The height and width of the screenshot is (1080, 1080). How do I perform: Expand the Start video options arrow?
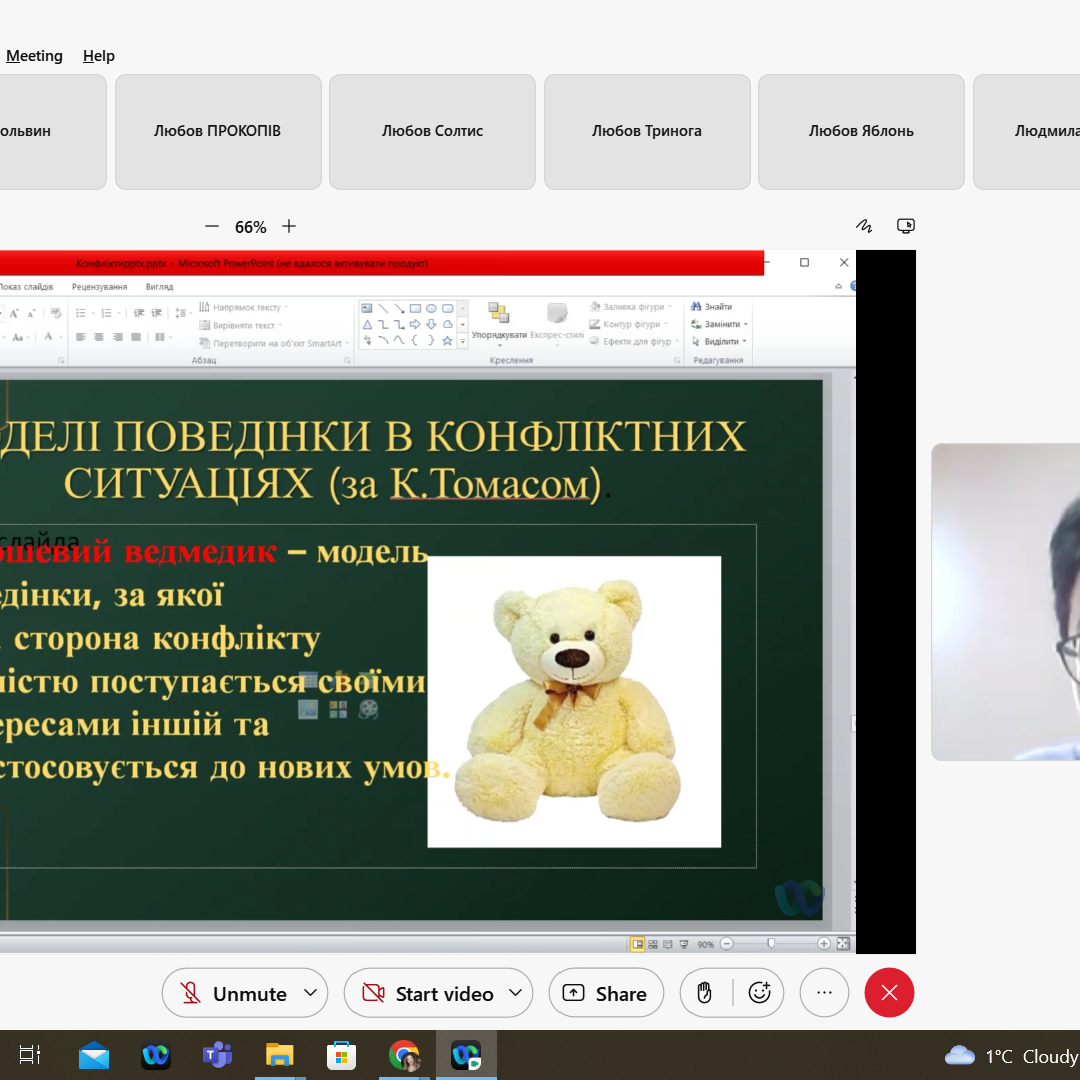point(515,993)
